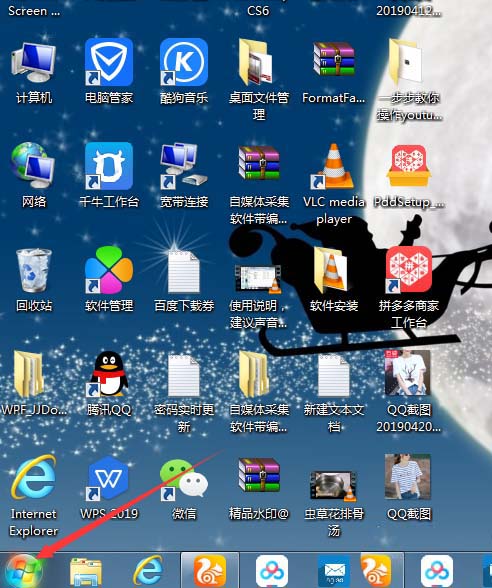Click the 'CS6' desktop label

(258, 10)
